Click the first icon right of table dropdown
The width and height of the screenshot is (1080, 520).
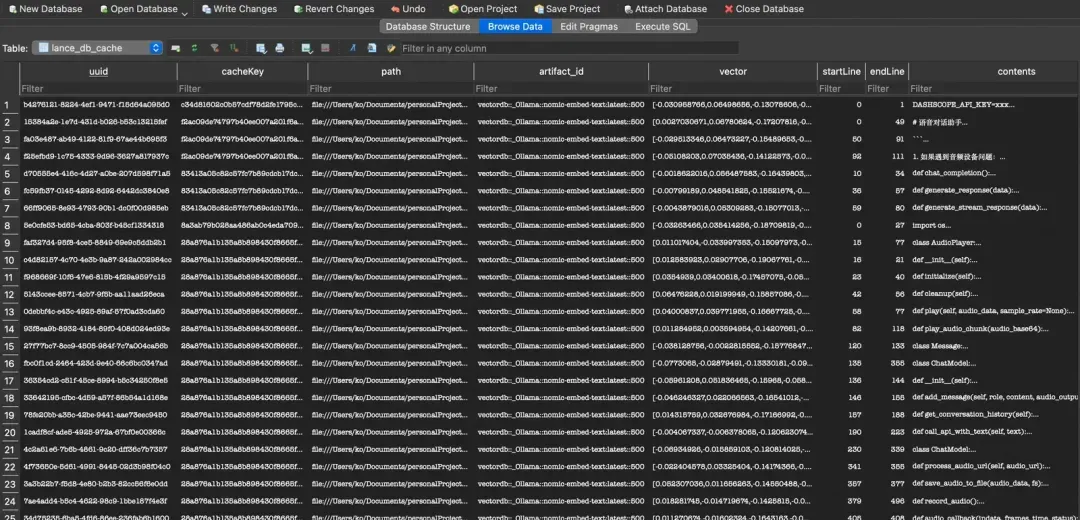click(x=176, y=48)
